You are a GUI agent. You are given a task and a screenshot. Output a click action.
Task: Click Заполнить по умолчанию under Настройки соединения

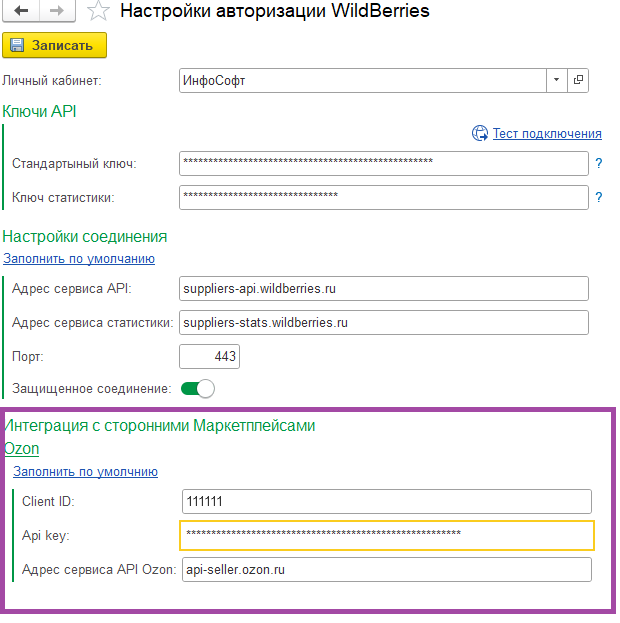click(x=79, y=259)
